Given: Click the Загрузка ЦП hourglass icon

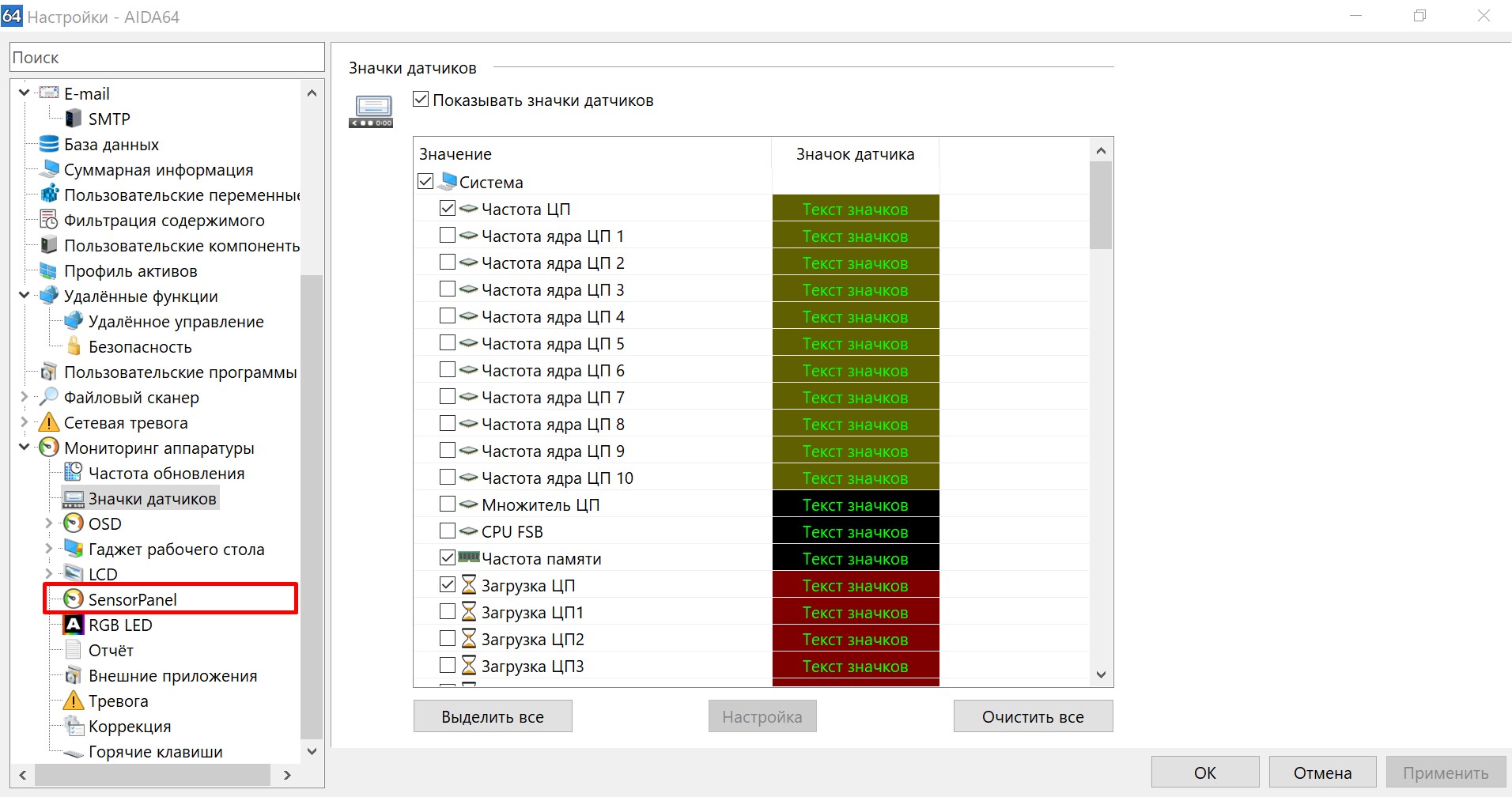Looking at the screenshot, I should [x=469, y=585].
